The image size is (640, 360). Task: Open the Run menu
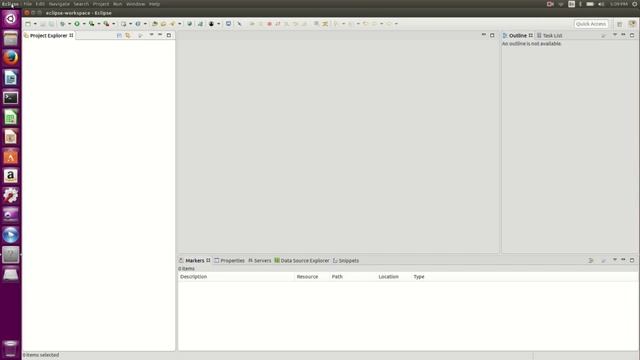tap(118, 4)
